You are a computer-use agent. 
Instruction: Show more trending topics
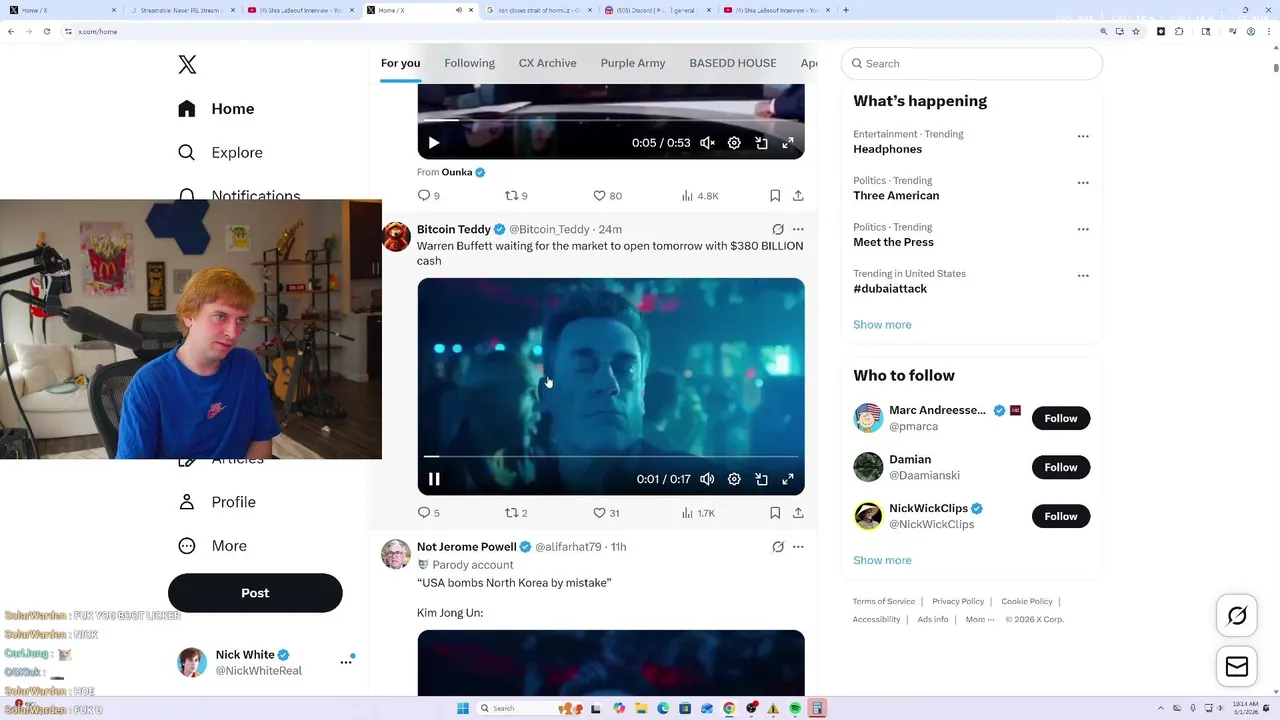(882, 325)
